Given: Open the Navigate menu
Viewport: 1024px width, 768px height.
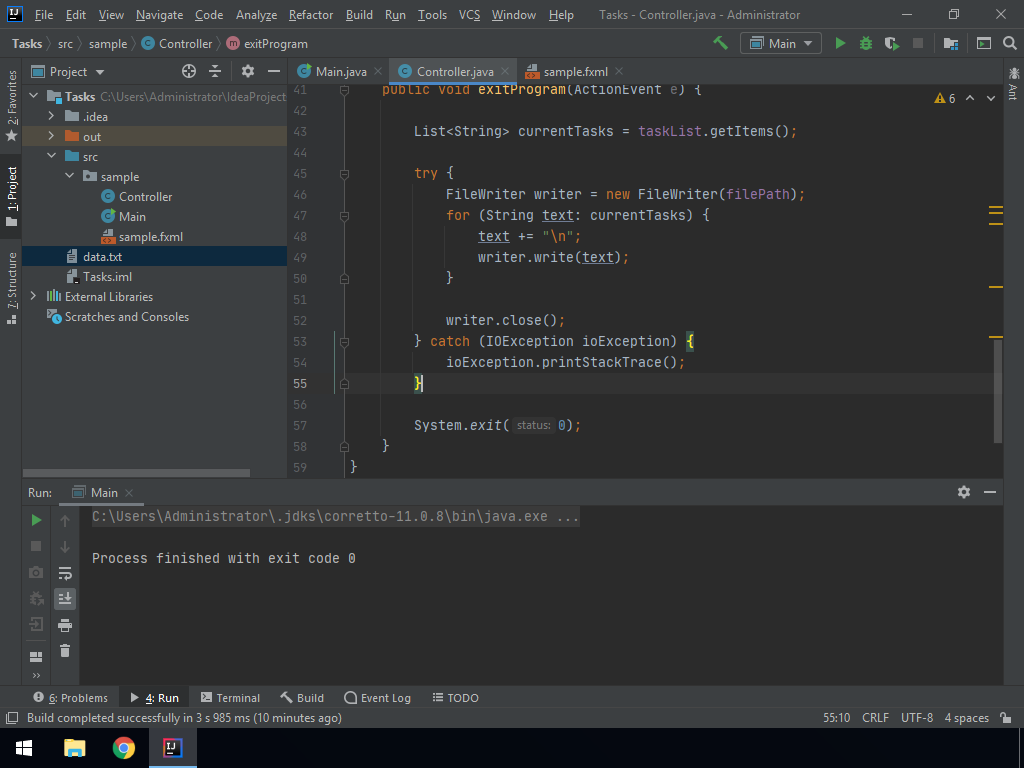Looking at the screenshot, I should click(x=159, y=14).
